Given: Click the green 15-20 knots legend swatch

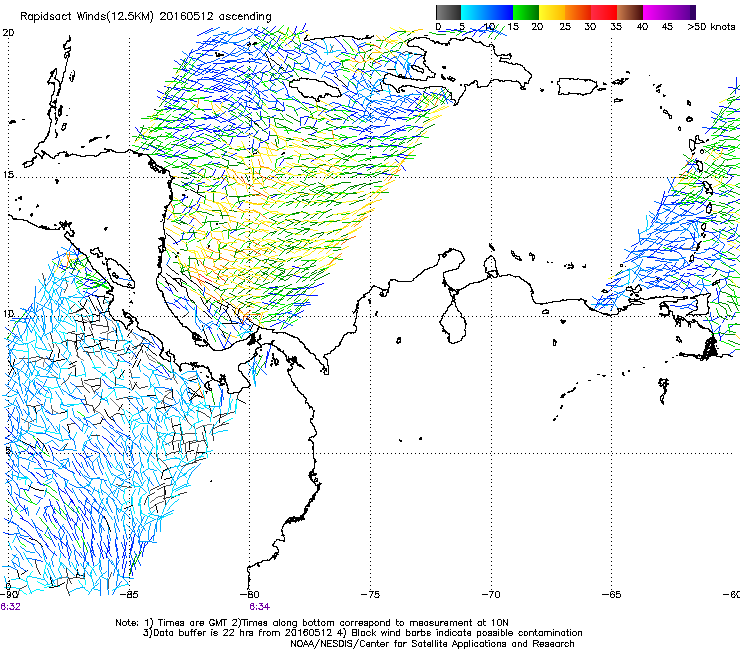Looking at the screenshot, I should (x=526, y=12).
